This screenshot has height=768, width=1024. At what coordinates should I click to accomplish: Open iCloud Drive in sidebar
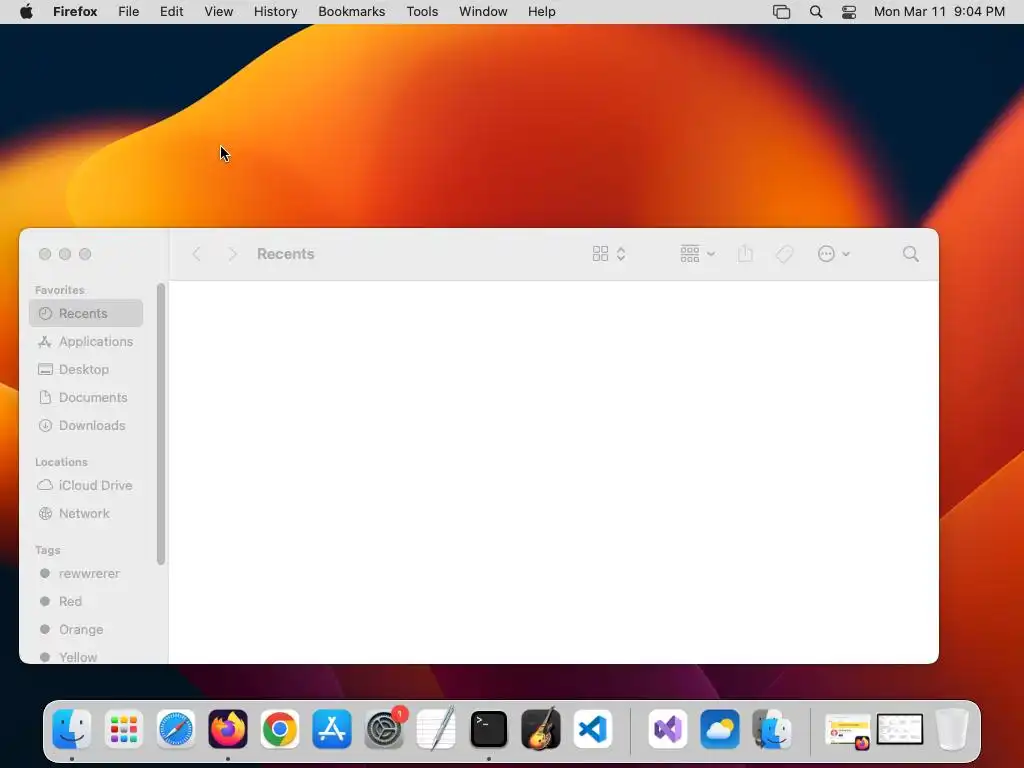86,485
